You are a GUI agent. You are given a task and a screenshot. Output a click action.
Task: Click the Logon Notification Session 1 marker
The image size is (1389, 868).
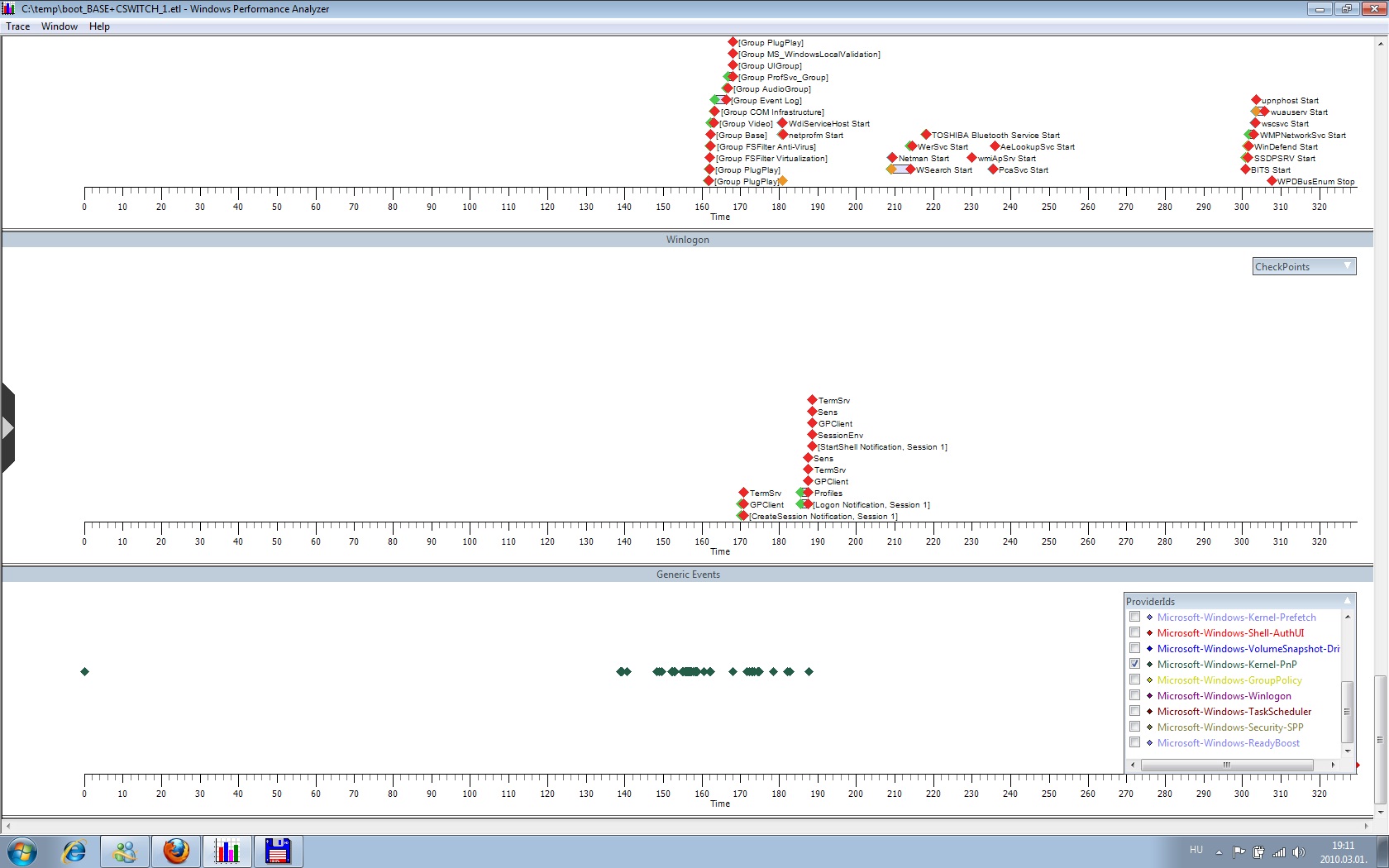click(x=808, y=504)
